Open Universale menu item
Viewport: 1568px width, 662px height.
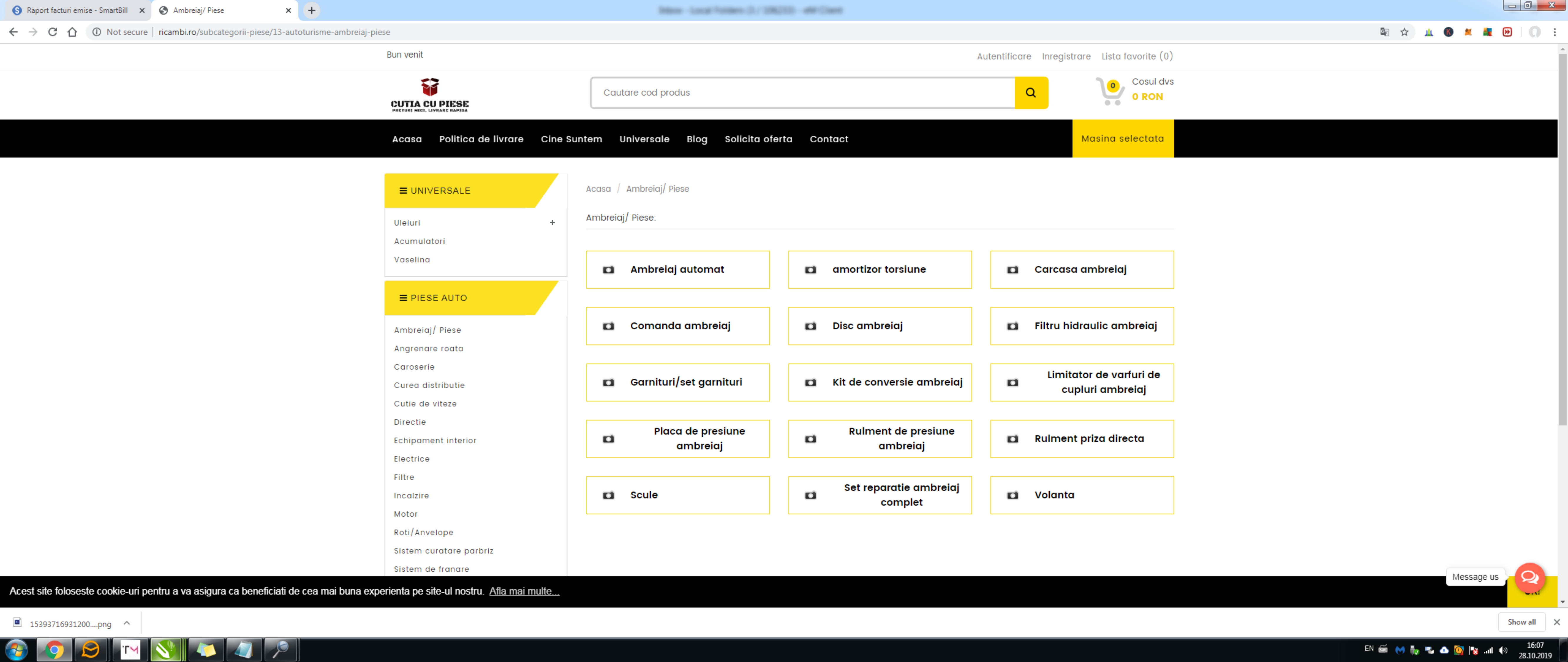[x=644, y=139]
